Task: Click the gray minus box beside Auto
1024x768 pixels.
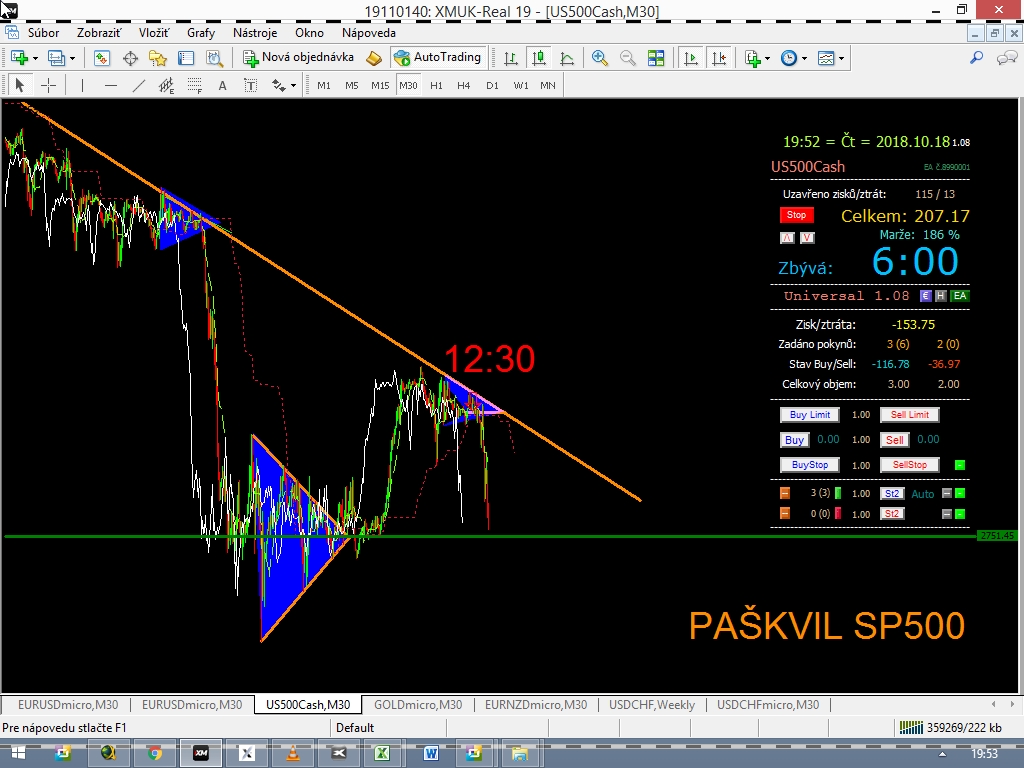Action: [x=946, y=494]
